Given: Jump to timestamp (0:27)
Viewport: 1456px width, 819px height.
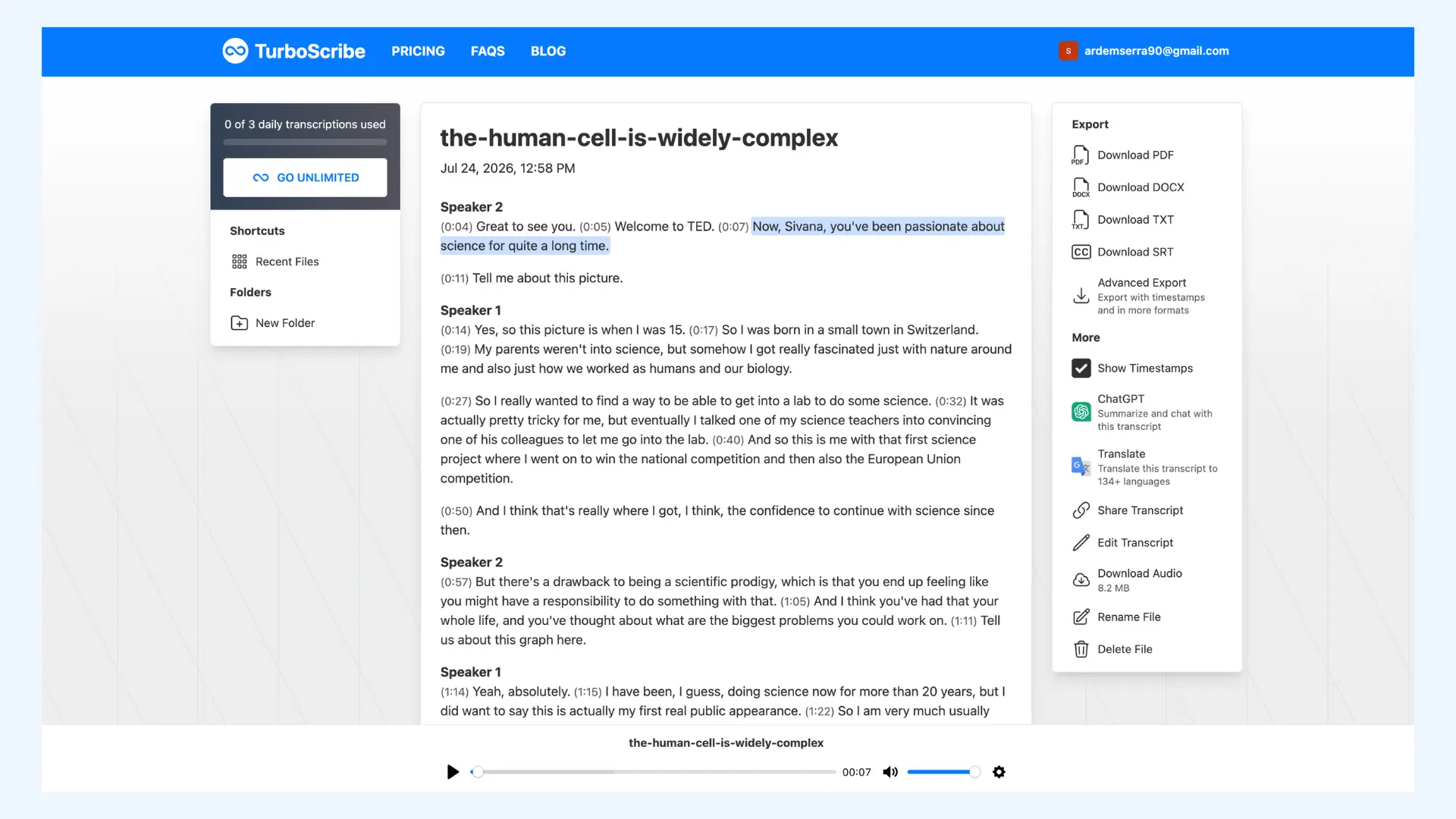Looking at the screenshot, I should tap(456, 401).
